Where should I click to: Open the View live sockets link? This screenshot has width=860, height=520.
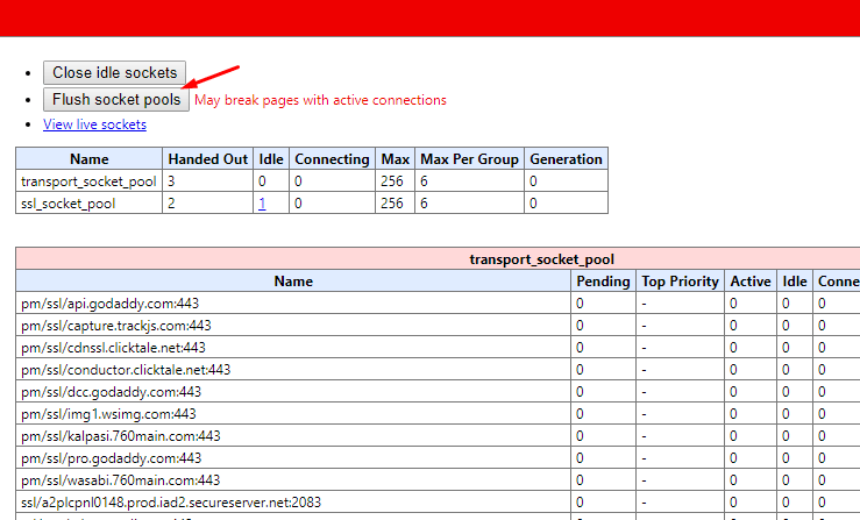click(95, 125)
